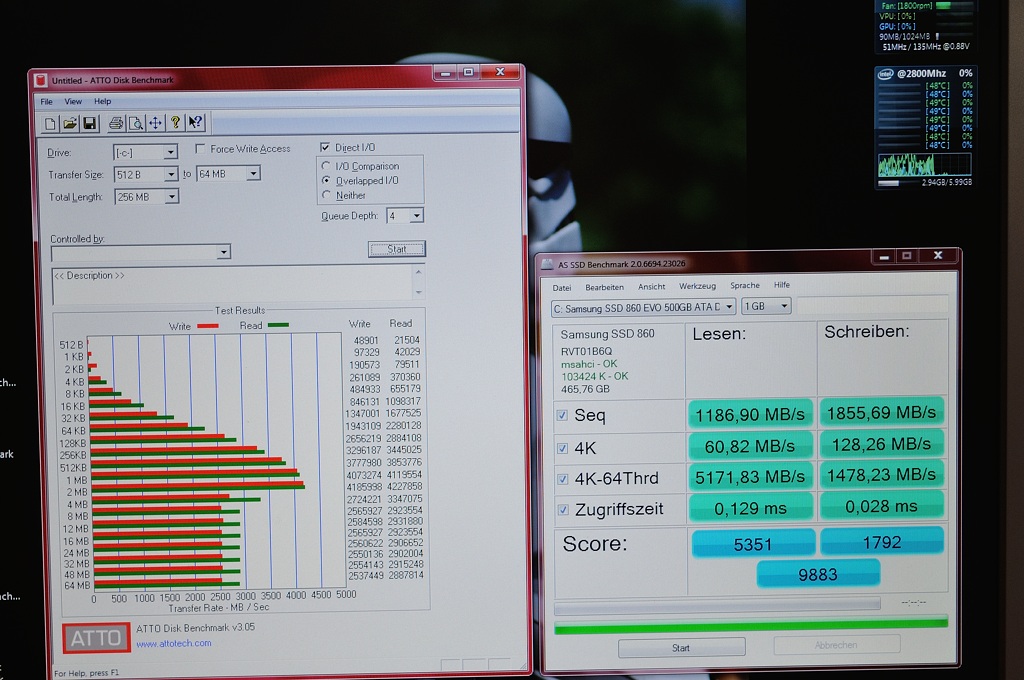Viewport: 1024px width, 680px height.
Task: Click the Seq read result 1186,90 MB/s
Action: pyautogui.click(x=750, y=415)
